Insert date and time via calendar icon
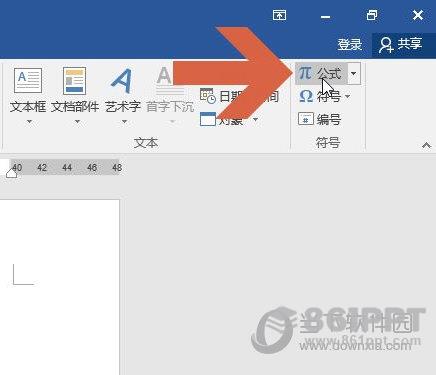The width and height of the screenshot is (436, 375). point(207,96)
